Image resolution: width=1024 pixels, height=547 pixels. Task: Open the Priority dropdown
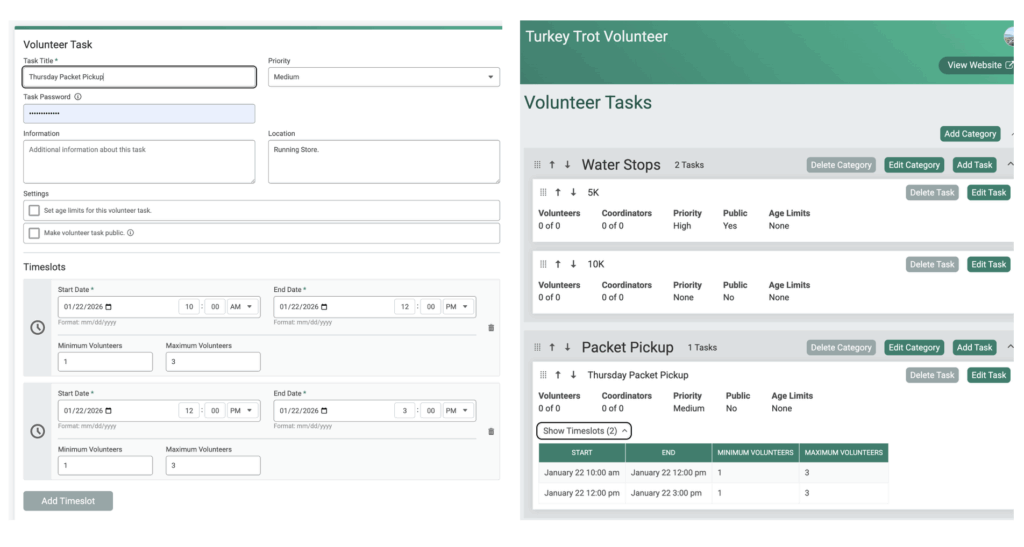[383, 77]
